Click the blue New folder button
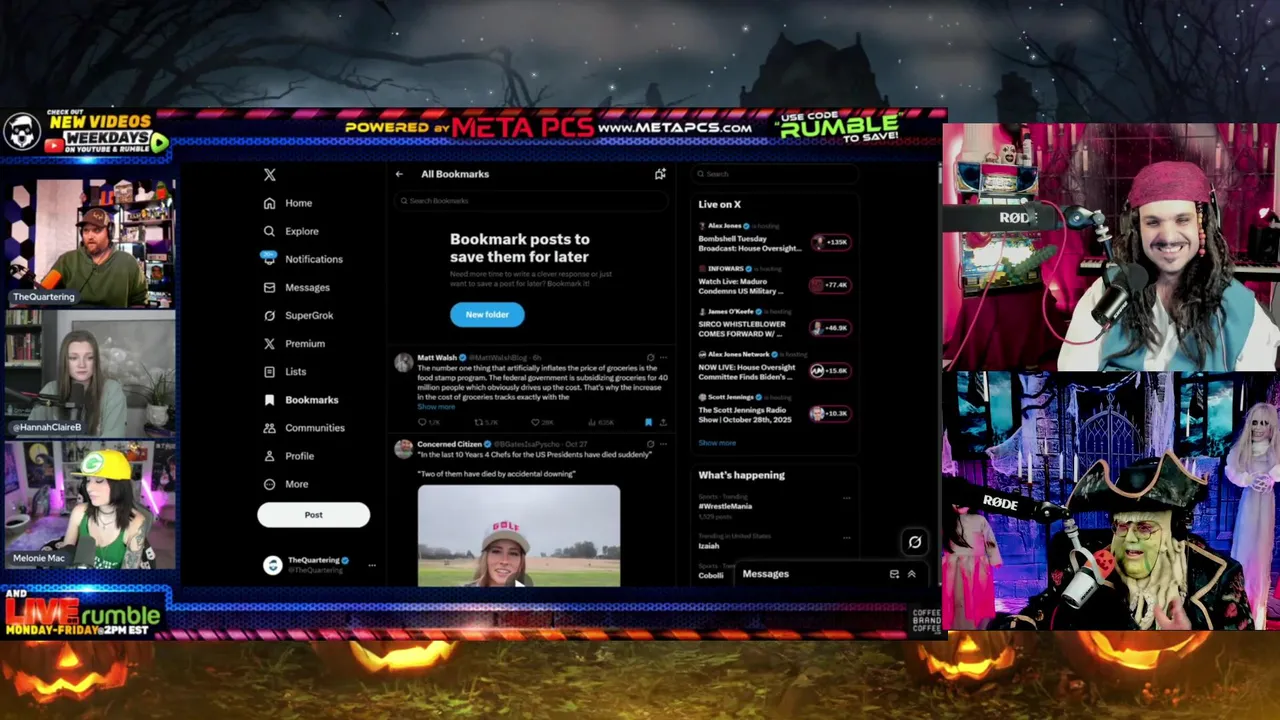1280x720 pixels. (487, 315)
